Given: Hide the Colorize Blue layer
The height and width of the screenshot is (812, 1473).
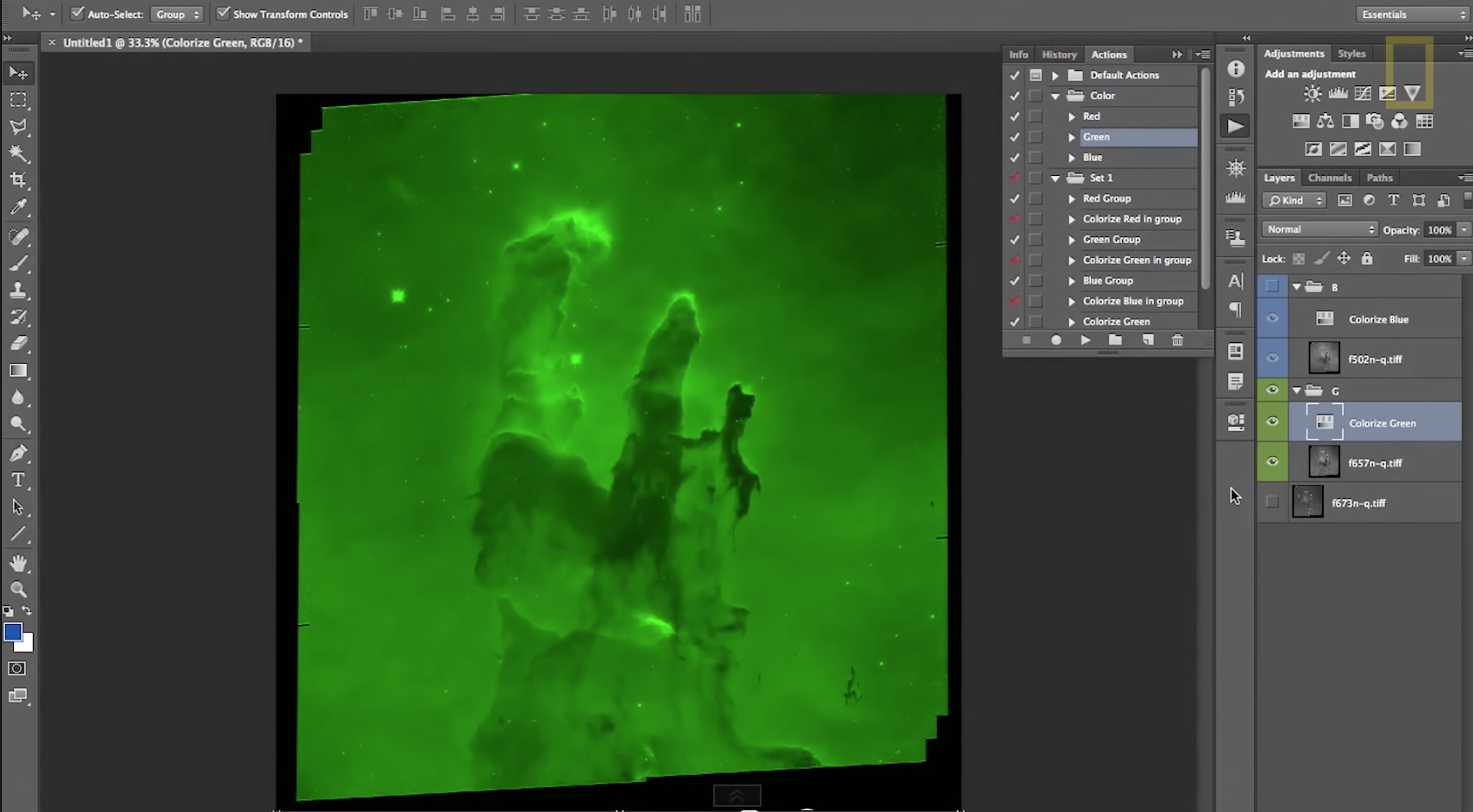Looking at the screenshot, I should pos(1272,318).
